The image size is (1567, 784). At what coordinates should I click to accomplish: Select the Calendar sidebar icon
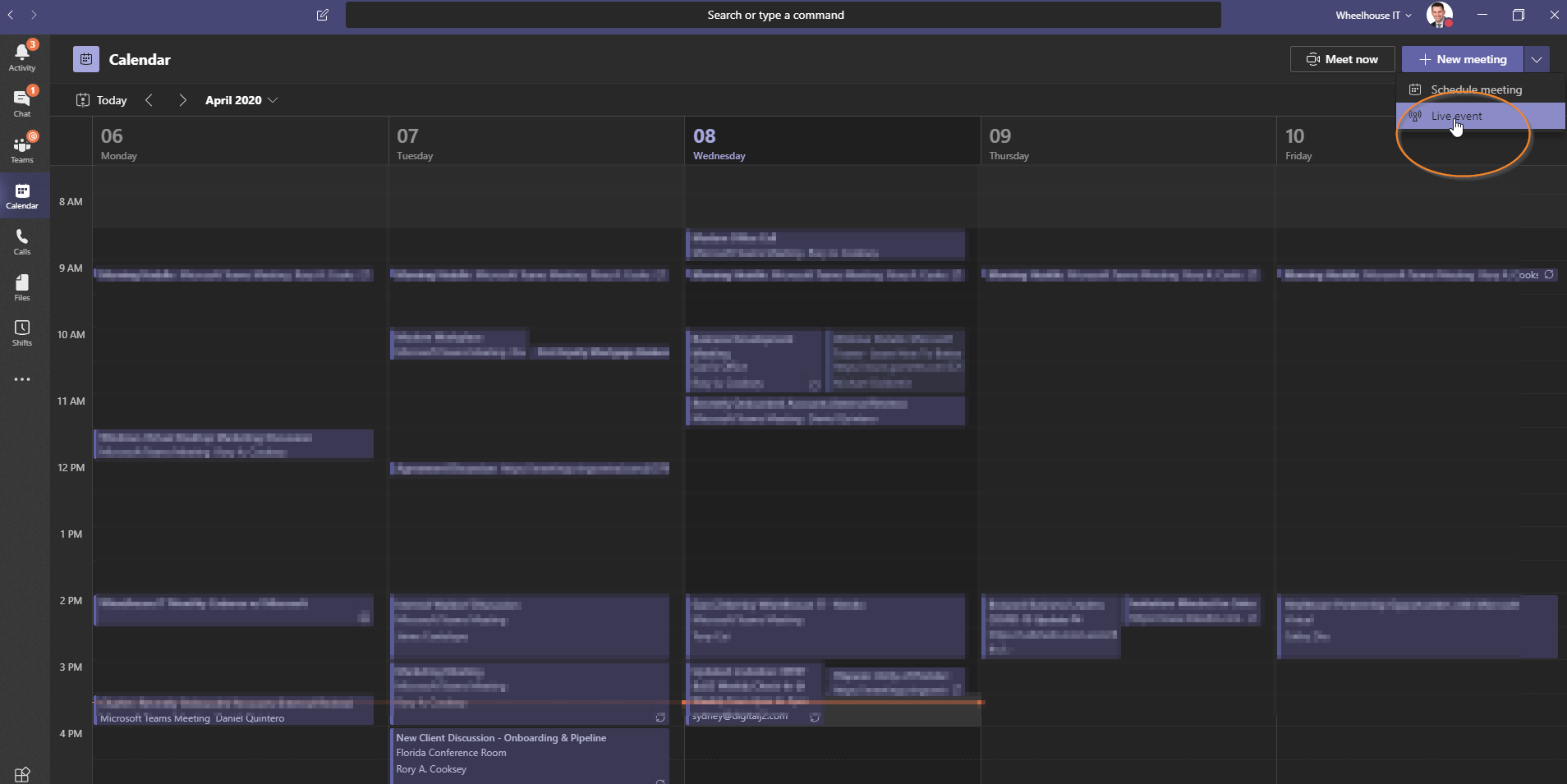[22, 195]
